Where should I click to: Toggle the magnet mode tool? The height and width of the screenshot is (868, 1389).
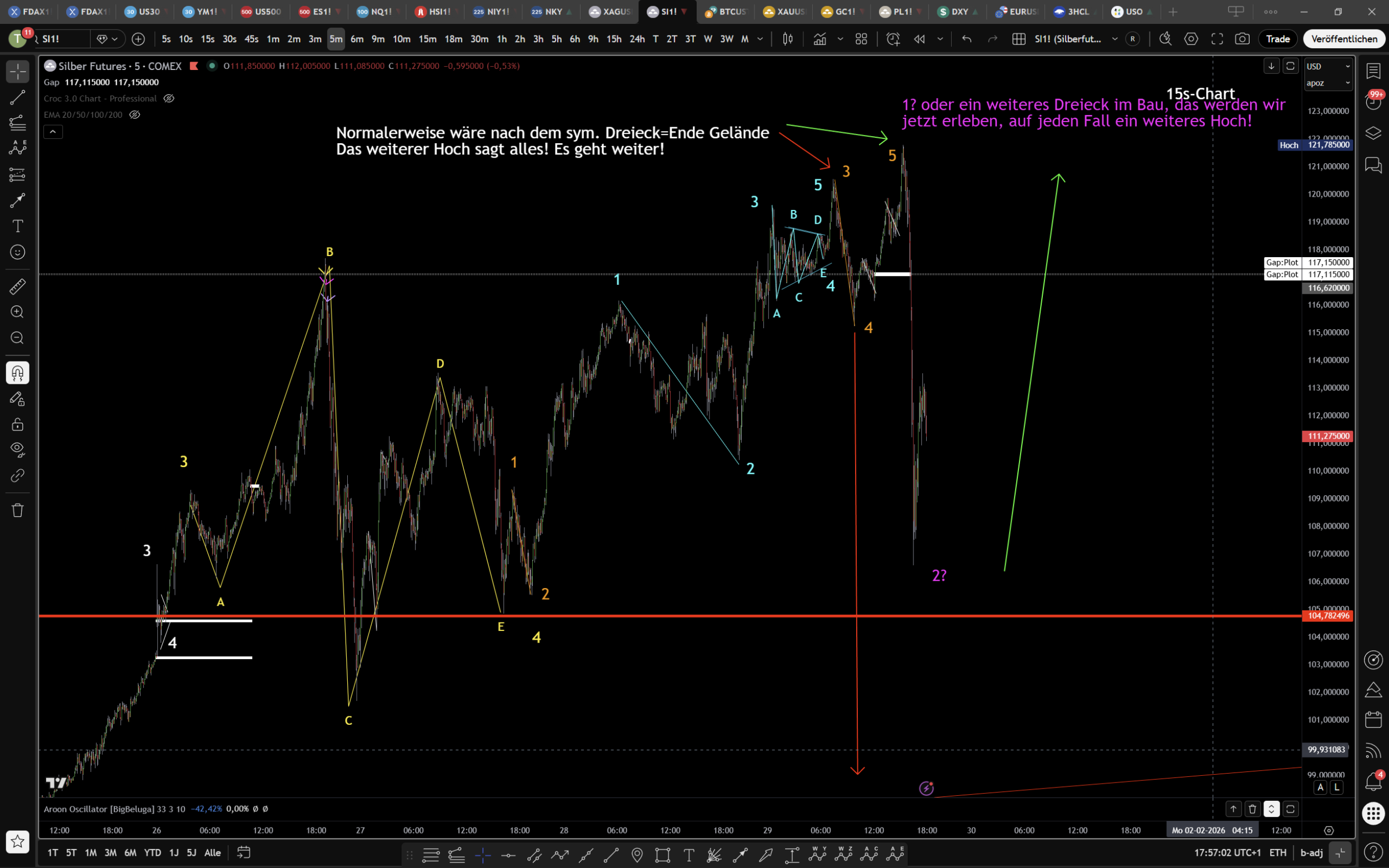tap(17, 373)
